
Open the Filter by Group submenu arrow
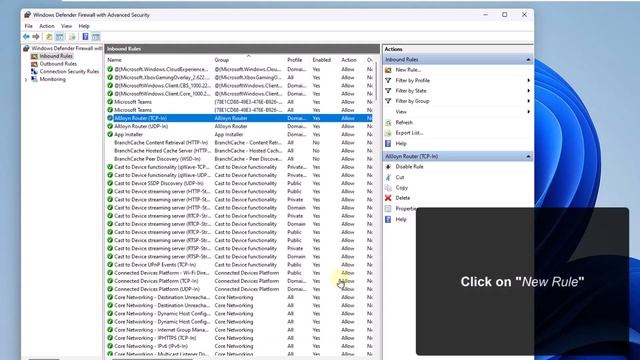coord(529,101)
